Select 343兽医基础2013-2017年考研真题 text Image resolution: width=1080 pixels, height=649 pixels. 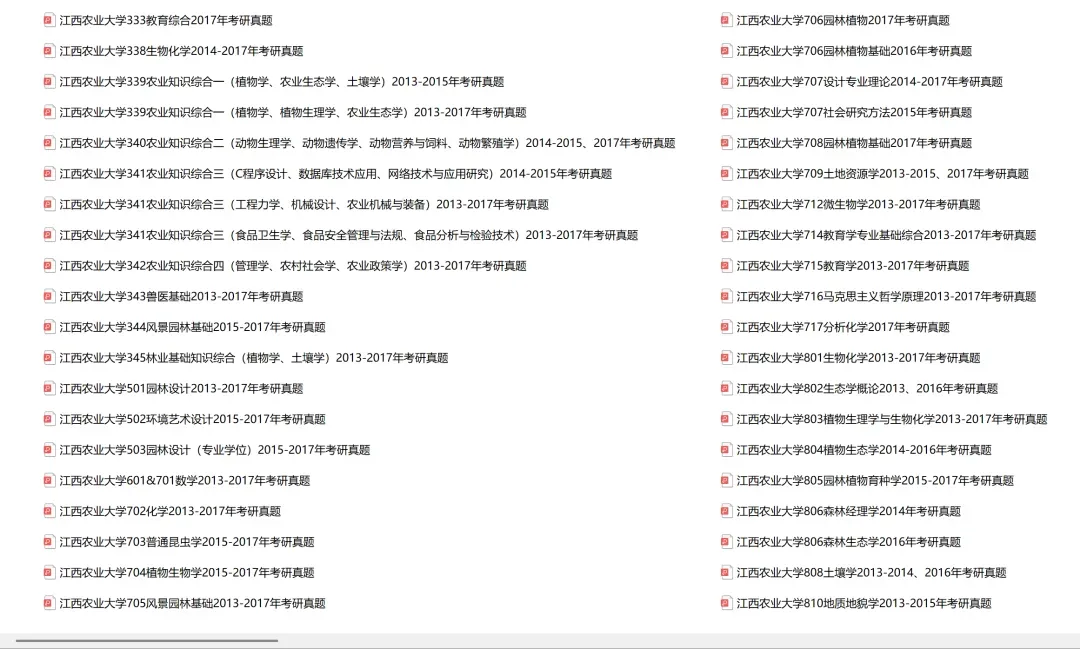pos(181,296)
